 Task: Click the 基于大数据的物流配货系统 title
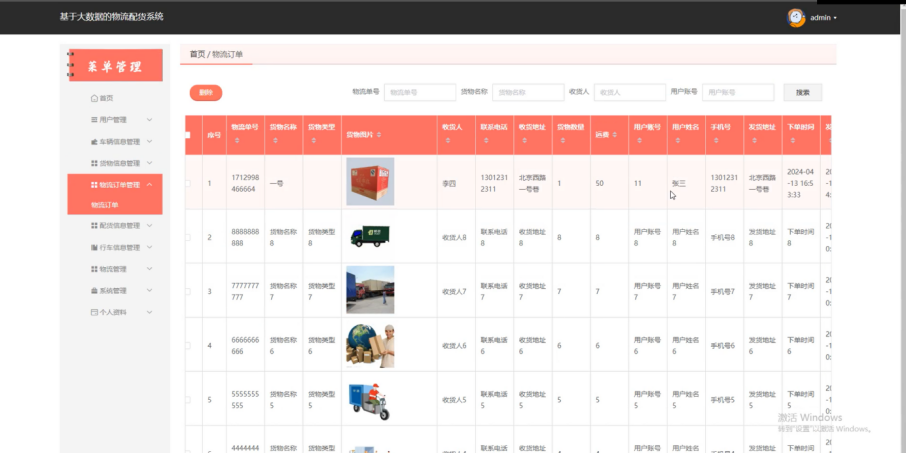point(112,17)
